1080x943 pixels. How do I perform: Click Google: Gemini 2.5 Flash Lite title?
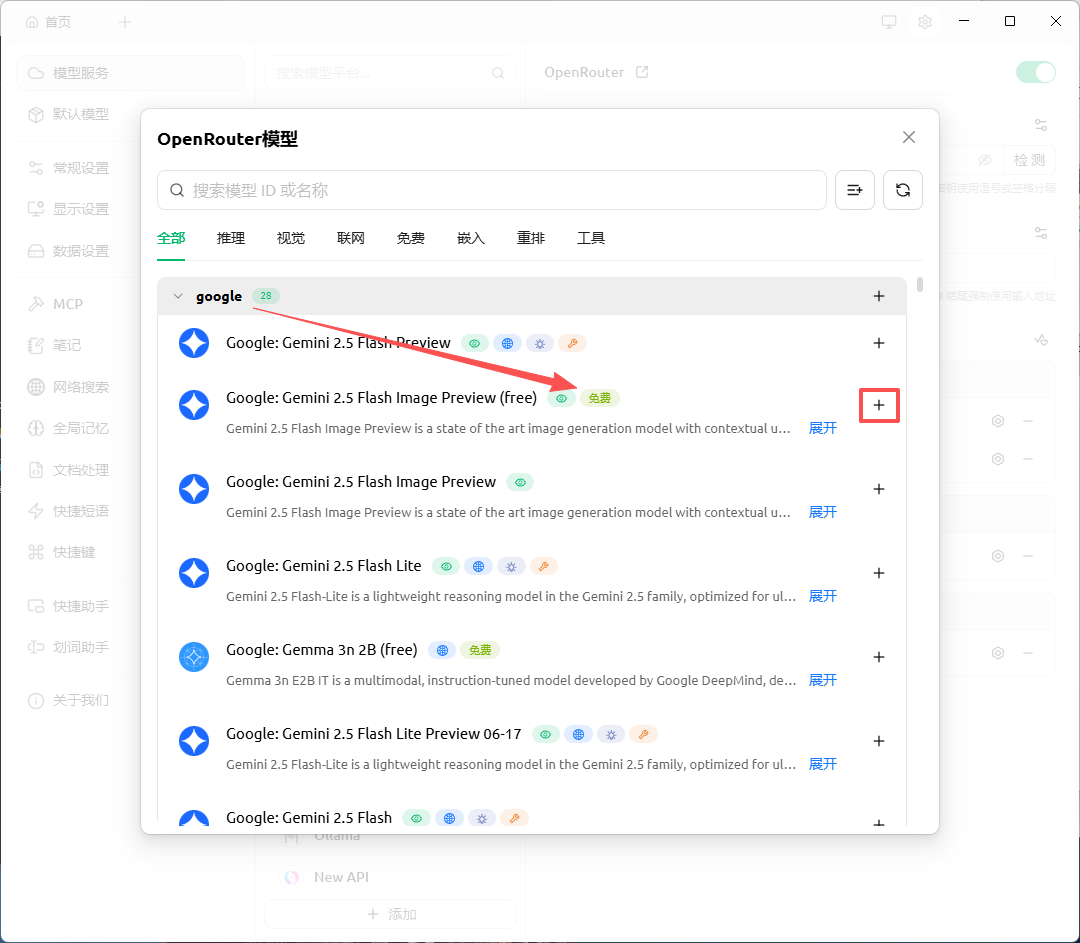point(324,566)
